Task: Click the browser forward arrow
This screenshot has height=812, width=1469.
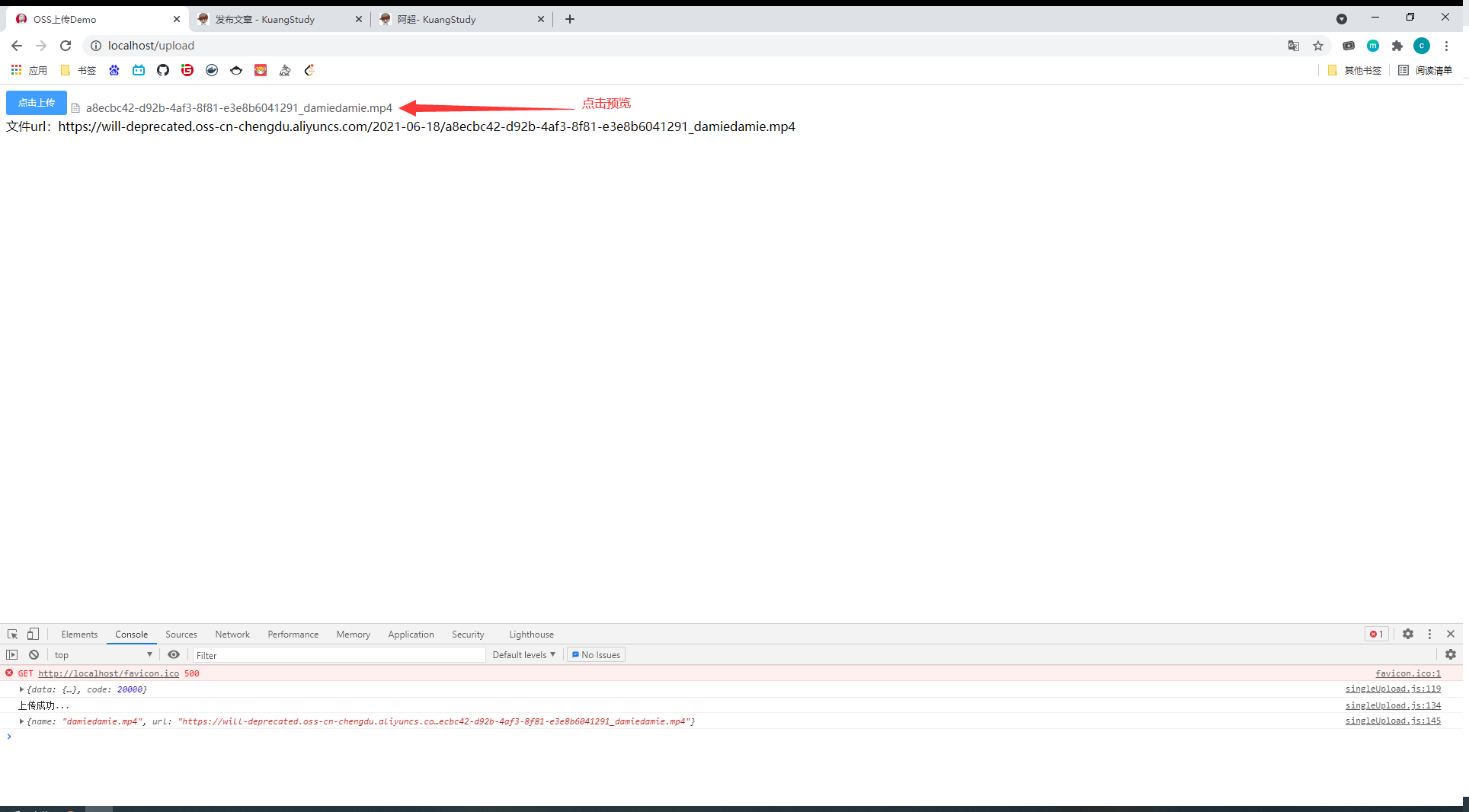Action: 41,46
